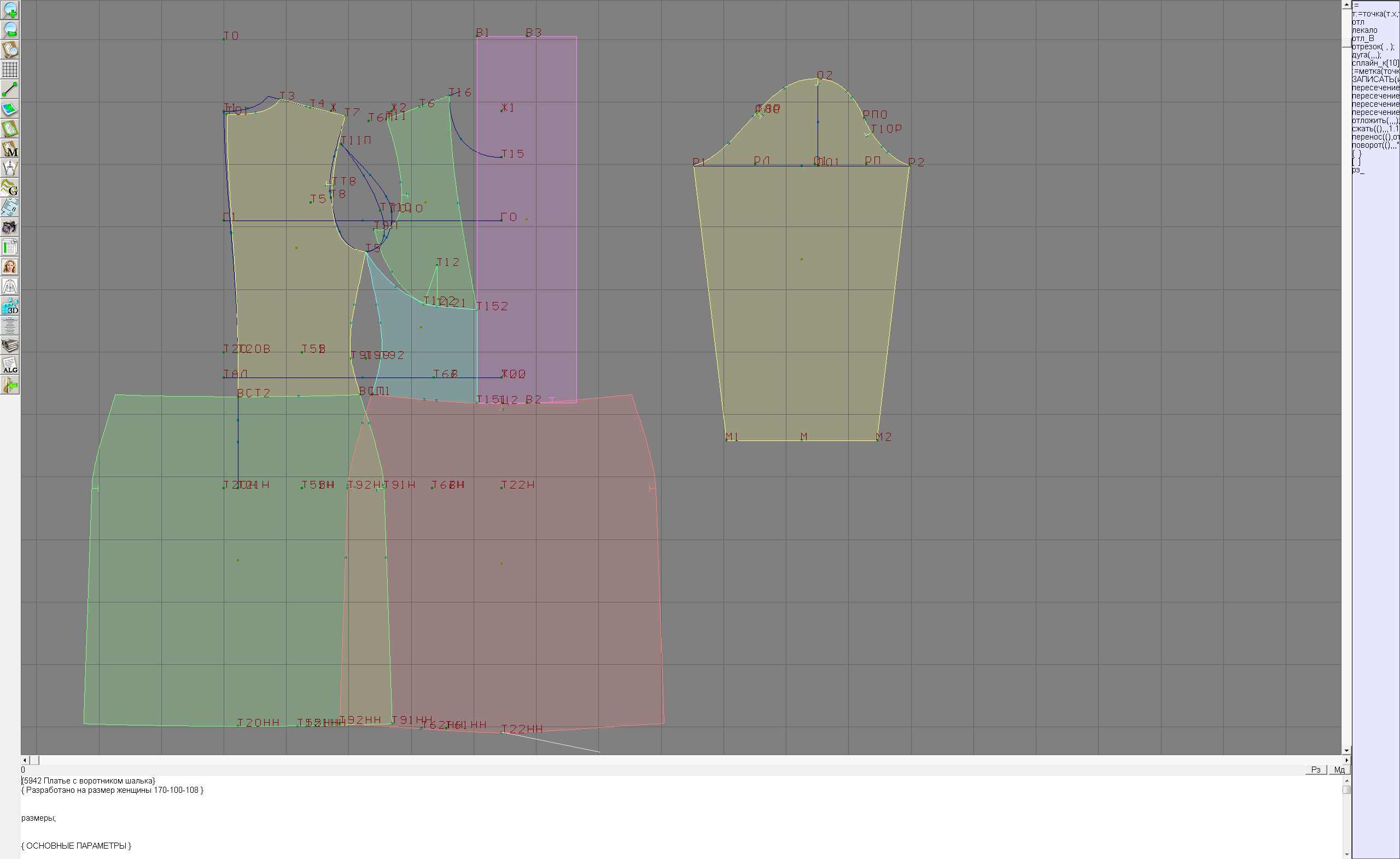
Task: Pick 'ЗАПИСАТЬ' from the operator list
Action: [x=1374, y=79]
